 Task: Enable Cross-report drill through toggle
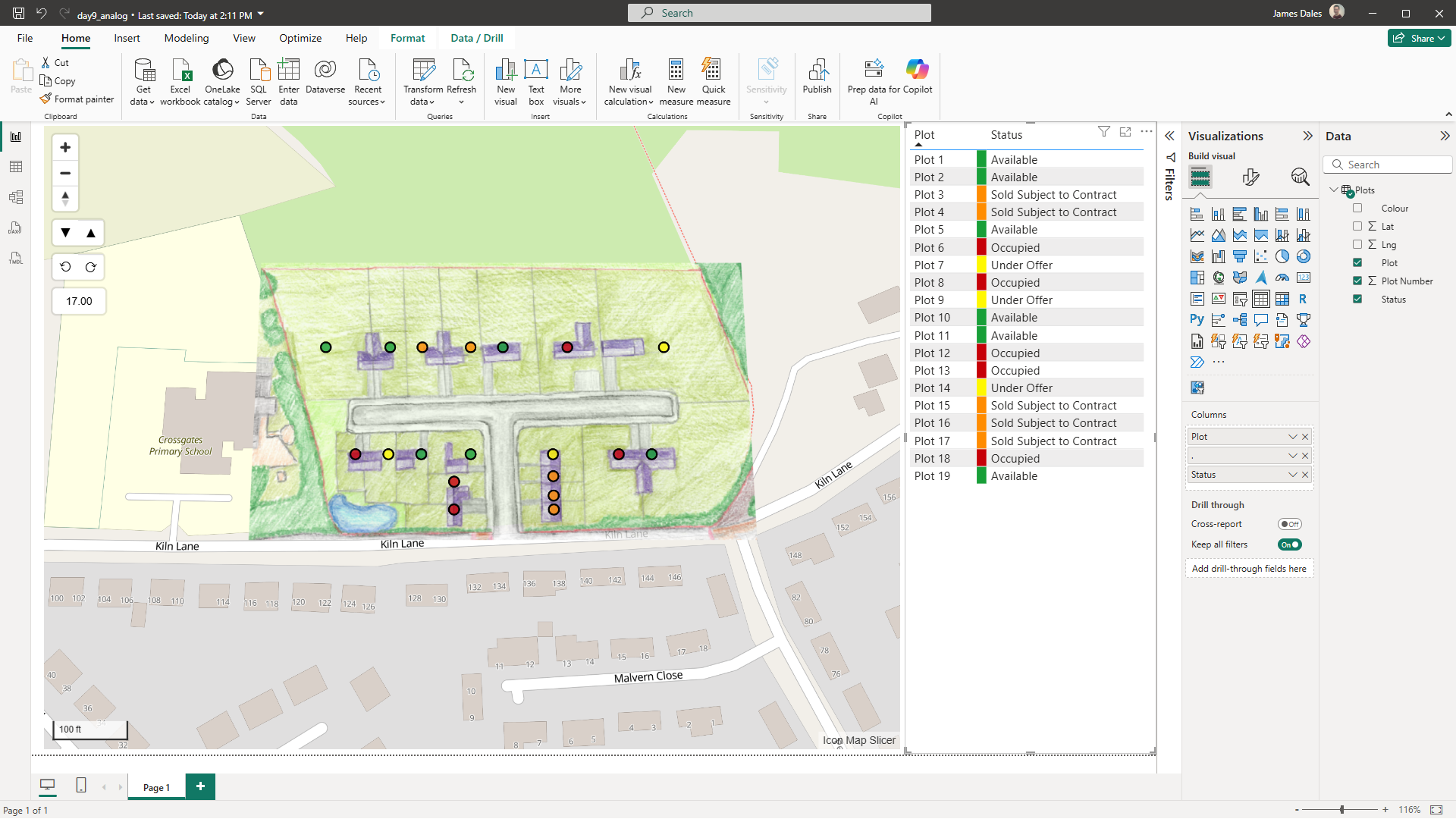(x=1289, y=524)
